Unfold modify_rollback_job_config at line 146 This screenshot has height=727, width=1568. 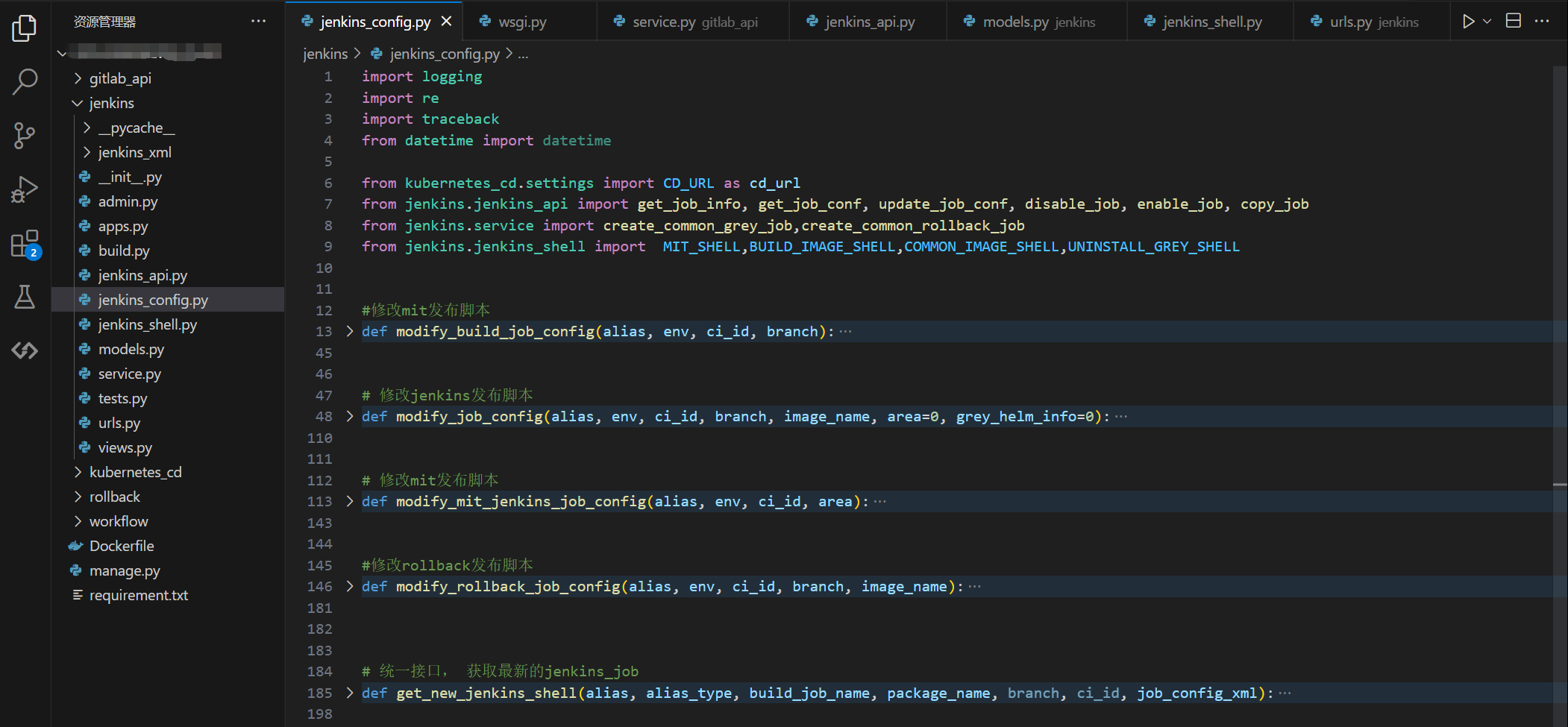(x=349, y=586)
